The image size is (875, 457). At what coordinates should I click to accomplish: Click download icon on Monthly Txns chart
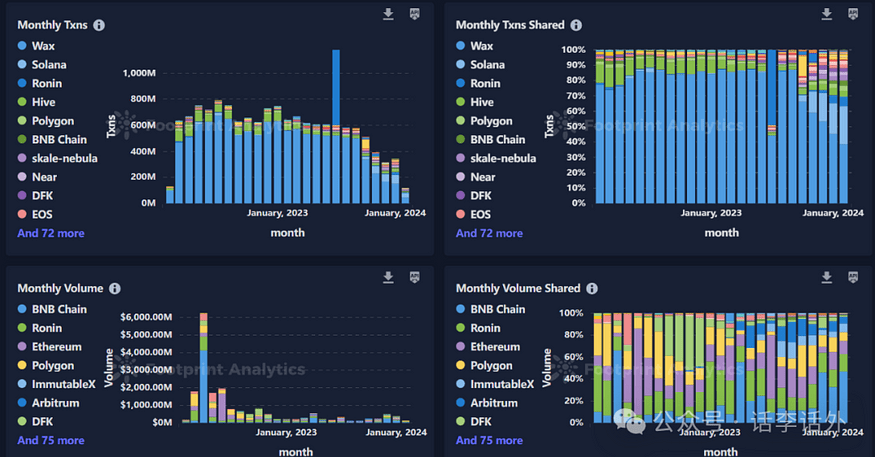tap(388, 14)
